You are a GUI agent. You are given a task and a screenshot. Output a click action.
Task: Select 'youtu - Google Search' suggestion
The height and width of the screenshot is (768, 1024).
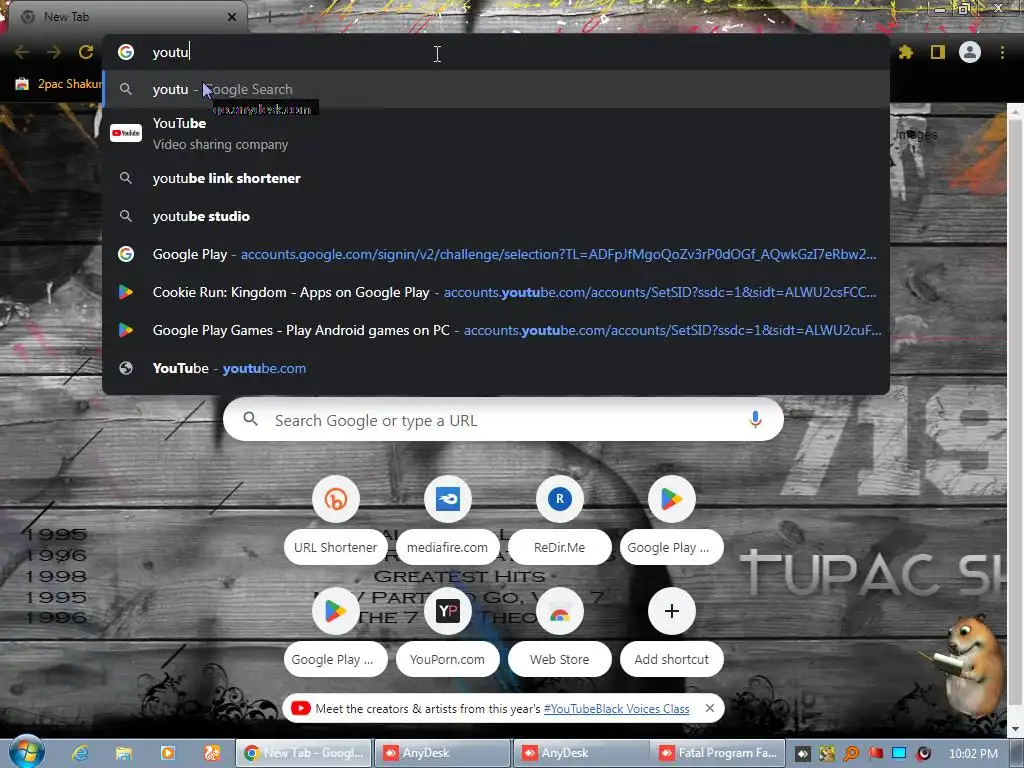click(x=496, y=89)
